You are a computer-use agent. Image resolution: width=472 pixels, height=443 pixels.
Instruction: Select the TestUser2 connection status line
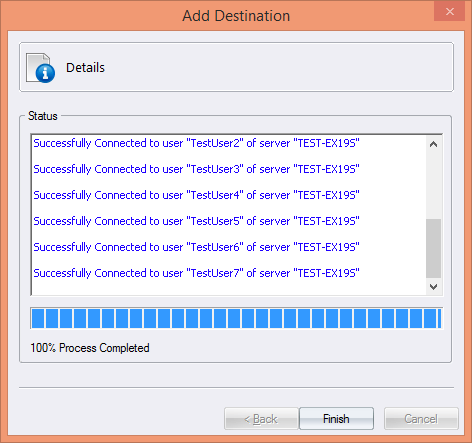point(196,143)
